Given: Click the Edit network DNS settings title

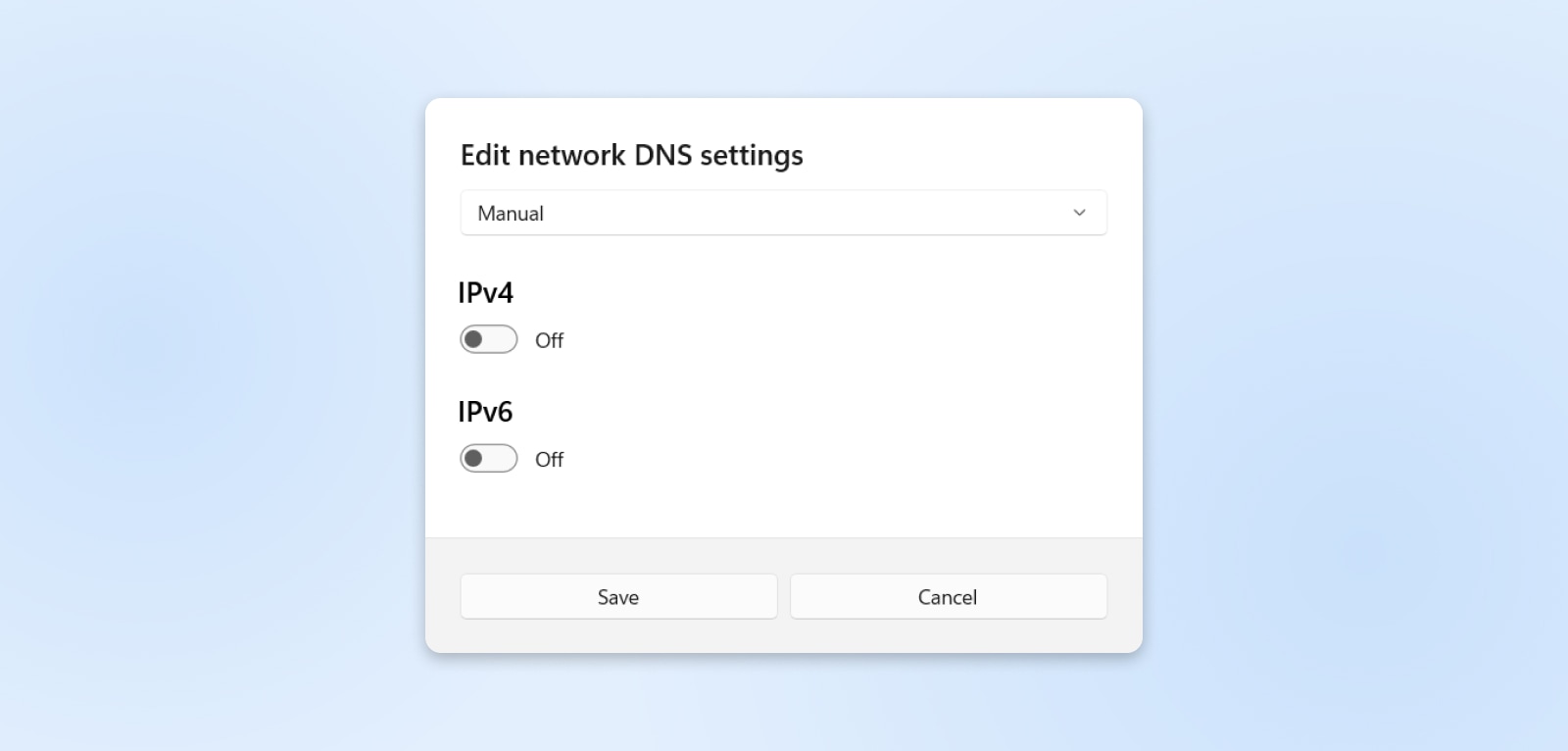Looking at the screenshot, I should [631, 155].
